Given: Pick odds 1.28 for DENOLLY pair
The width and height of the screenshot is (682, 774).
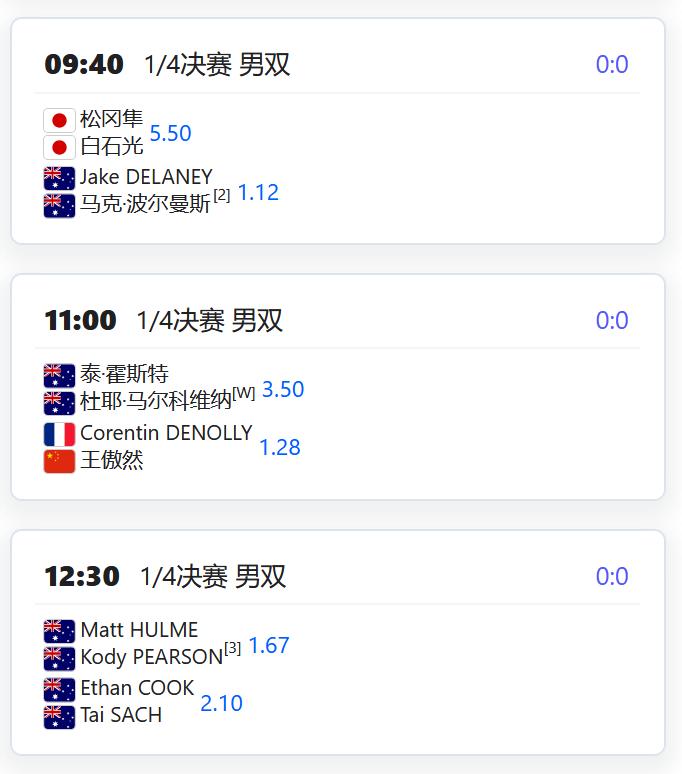Looking at the screenshot, I should 280,447.
